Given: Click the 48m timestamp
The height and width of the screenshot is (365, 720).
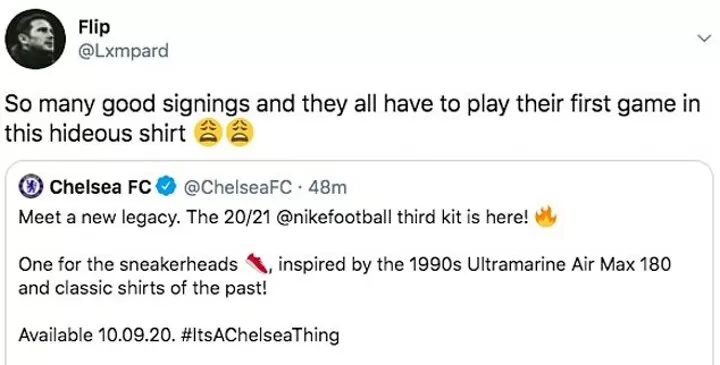Looking at the screenshot, I should tap(328, 187).
